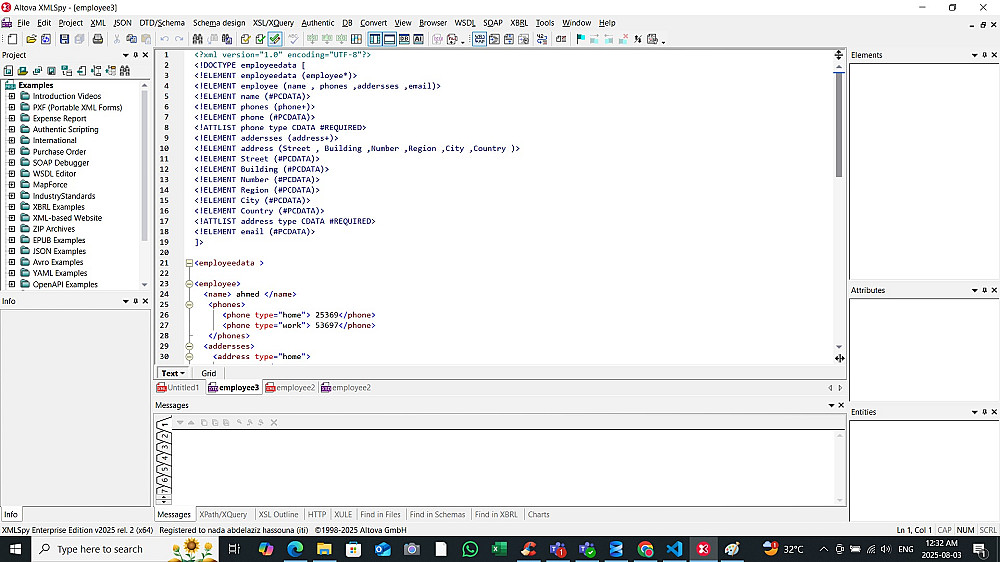Collapse the phones element fold marker
This screenshot has height=562, width=1000.
pos(189,305)
